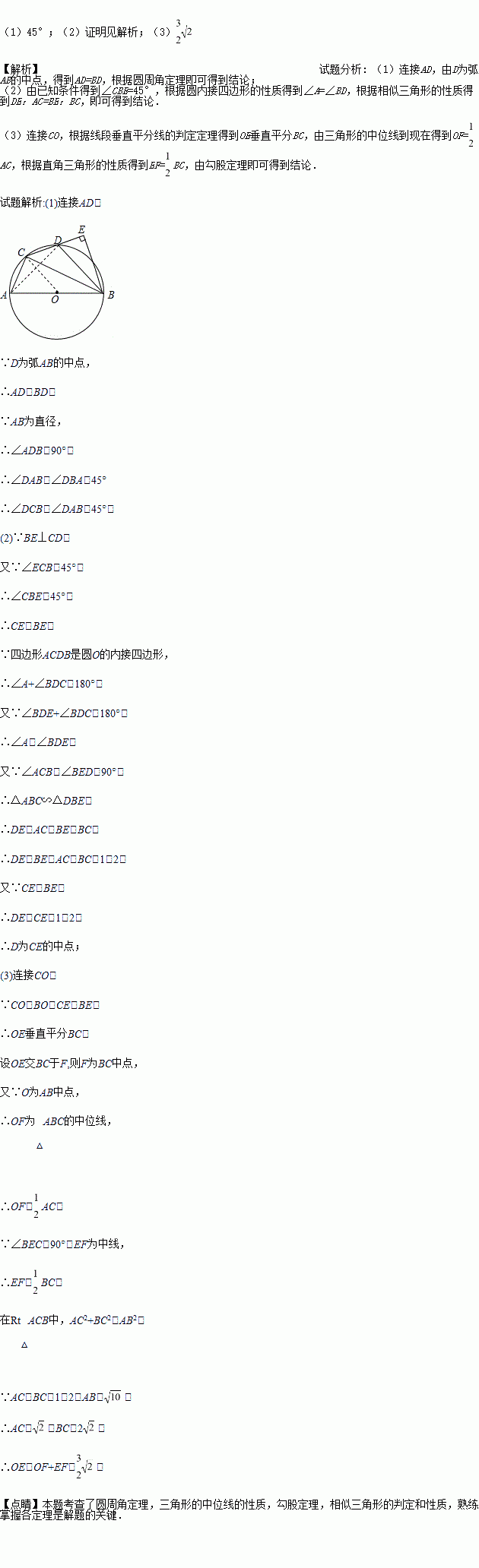
Task: Click point D label on the circle
Action: click(x=57, y=241)
